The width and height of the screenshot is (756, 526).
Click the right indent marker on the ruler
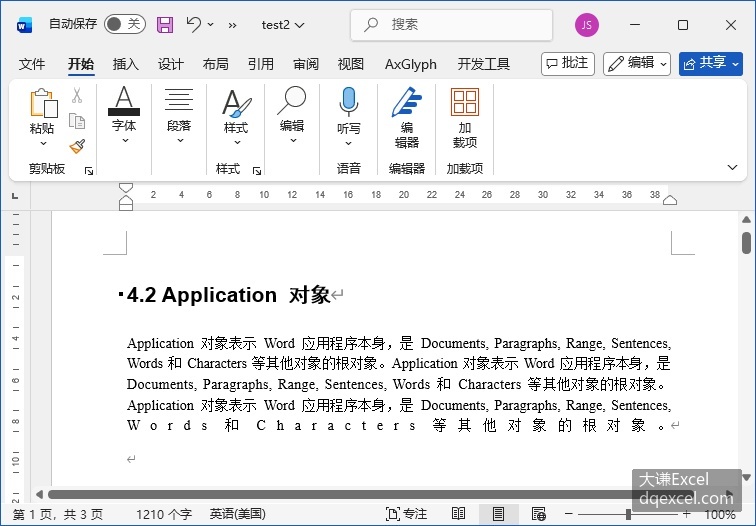(x=670, y=200)
